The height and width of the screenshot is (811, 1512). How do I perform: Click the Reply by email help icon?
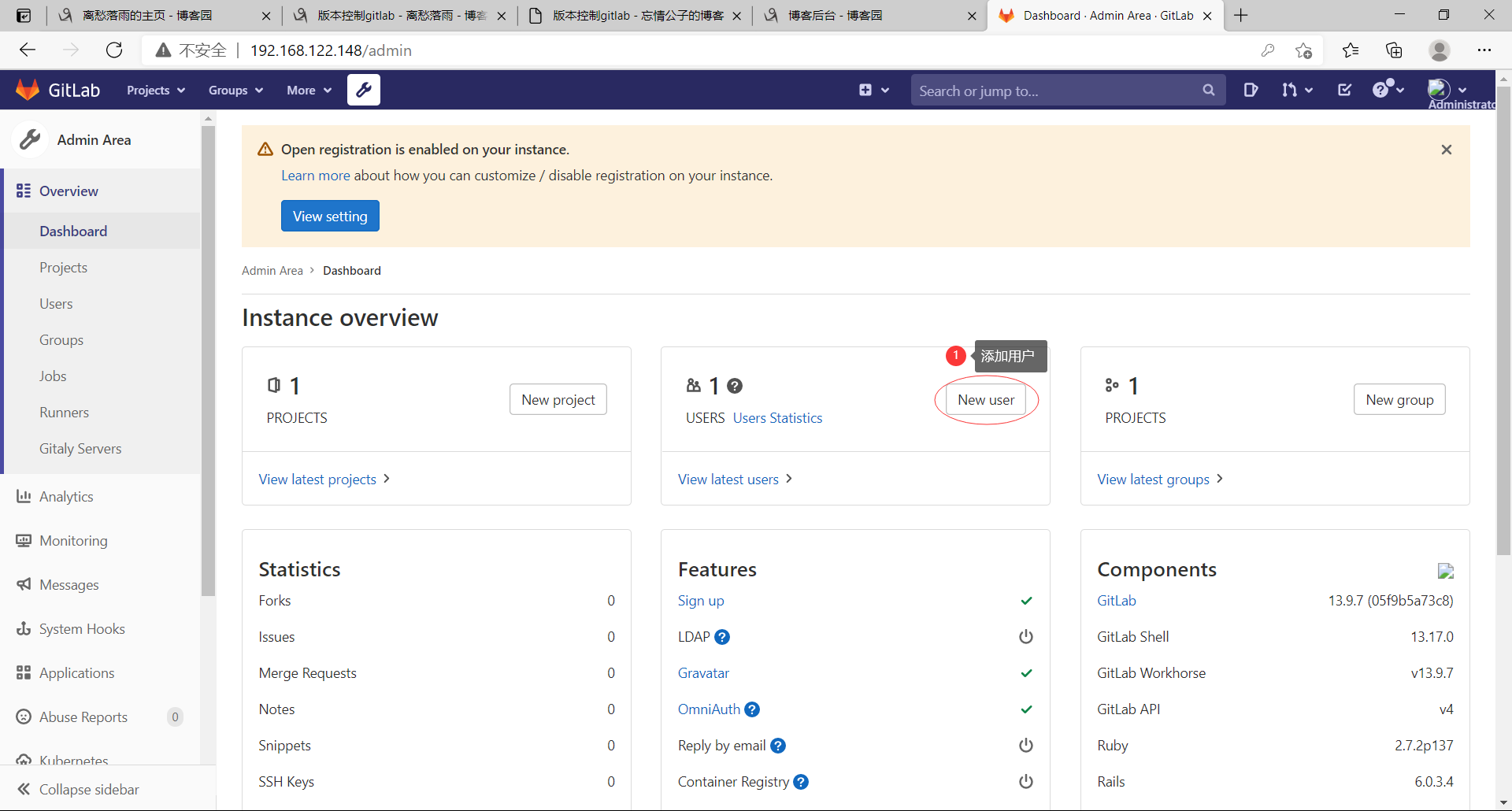pos(778,746)
